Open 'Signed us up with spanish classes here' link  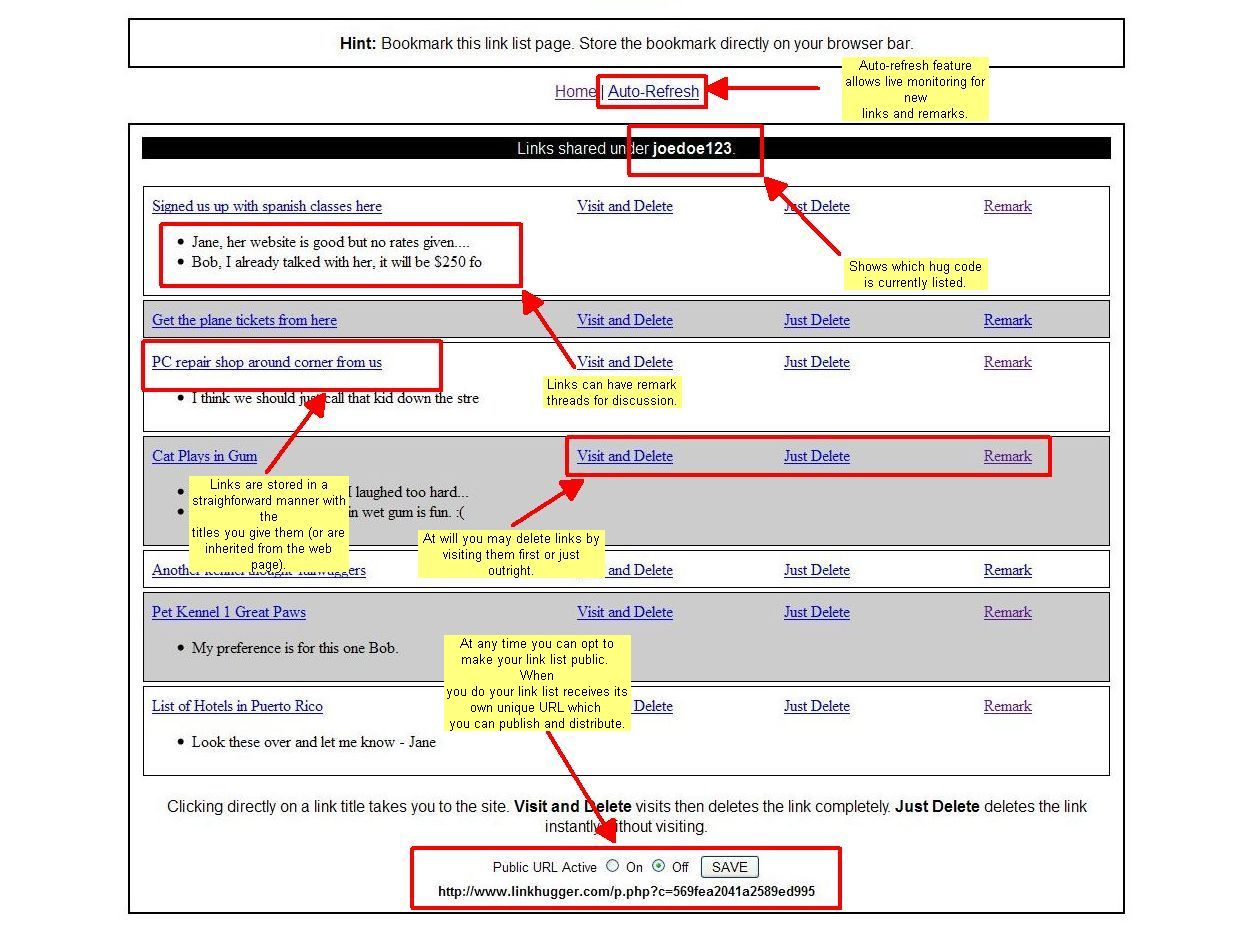point(267,206)
